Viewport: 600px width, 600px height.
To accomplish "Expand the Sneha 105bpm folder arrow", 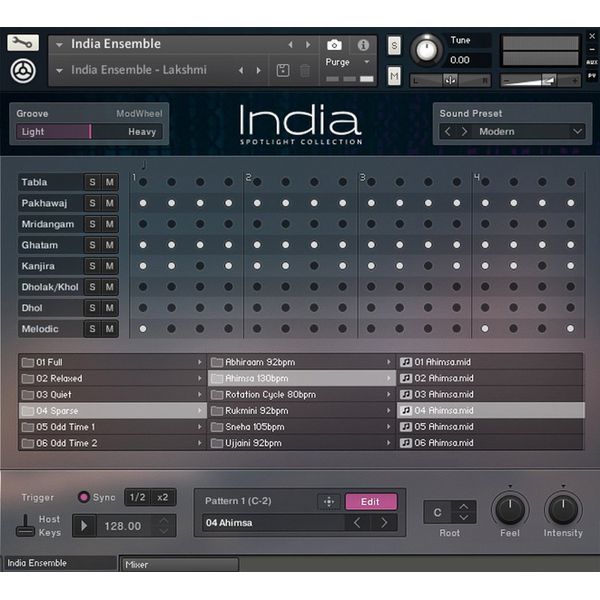I will coord(388,427).
